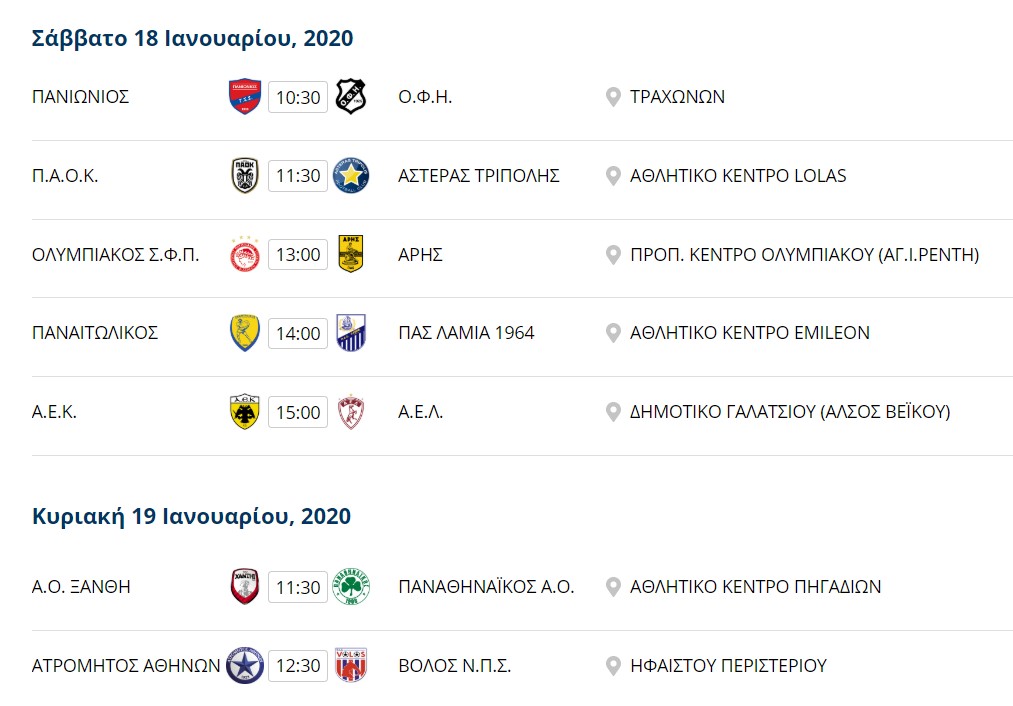Click the ΠΑΝΑΘΗΝΑΪΚΟΣ Α.Ο. team name

pos(486,587)
